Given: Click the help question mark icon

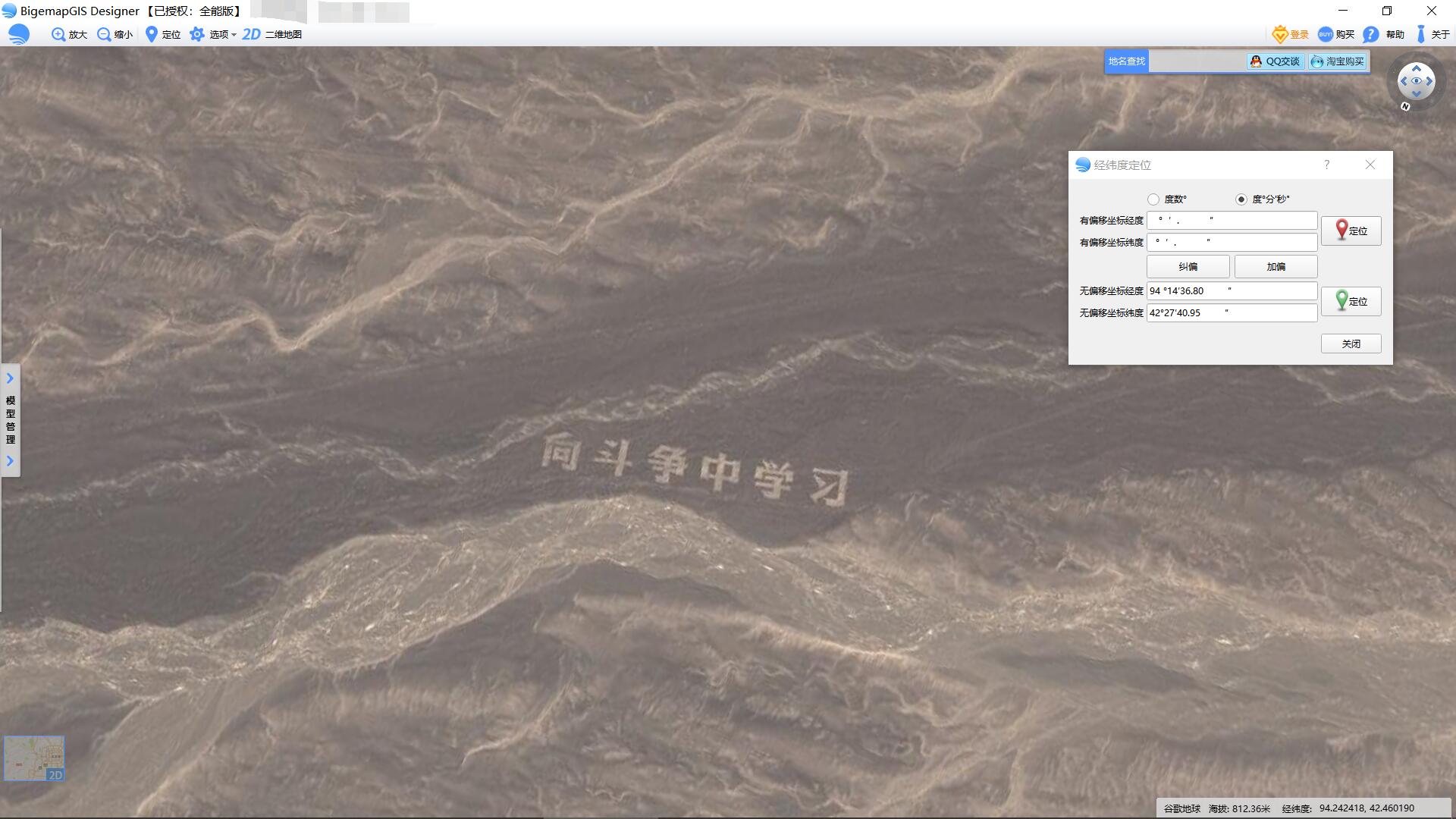Looking at the screenshot, I should 1370,34.
